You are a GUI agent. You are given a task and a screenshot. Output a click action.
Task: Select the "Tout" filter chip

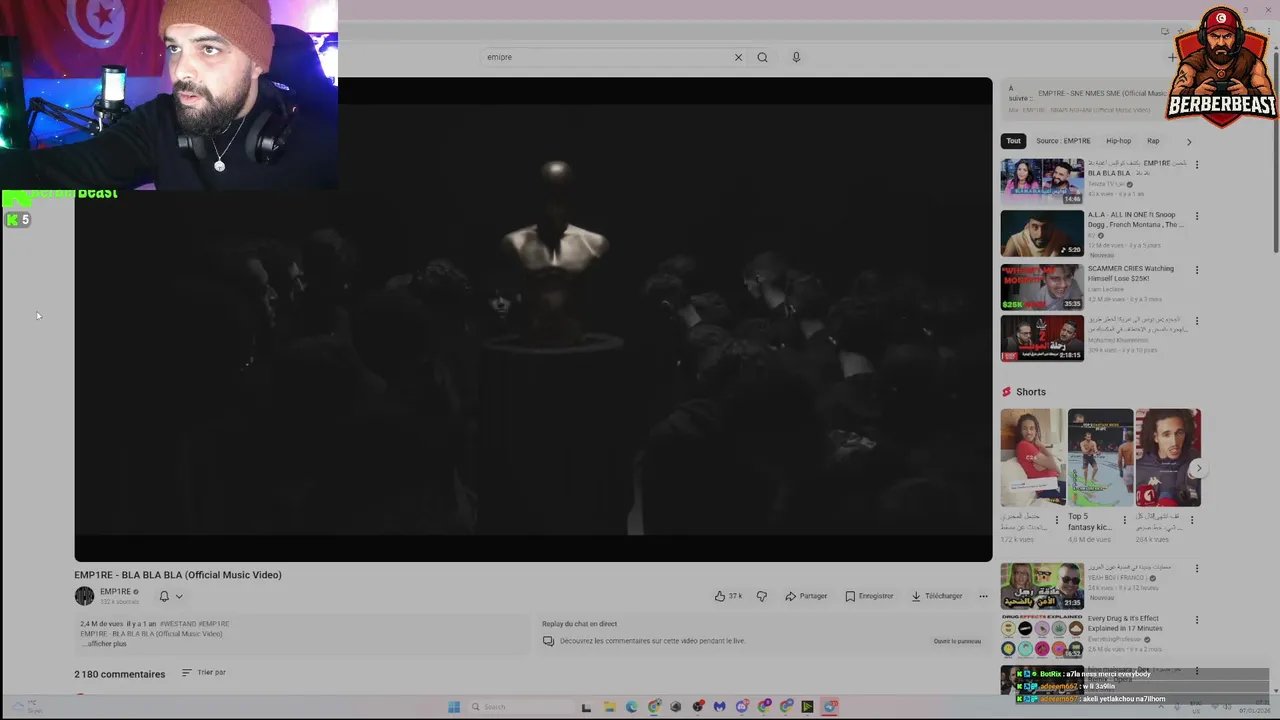pyautogui.click(x=1013, y=141)
